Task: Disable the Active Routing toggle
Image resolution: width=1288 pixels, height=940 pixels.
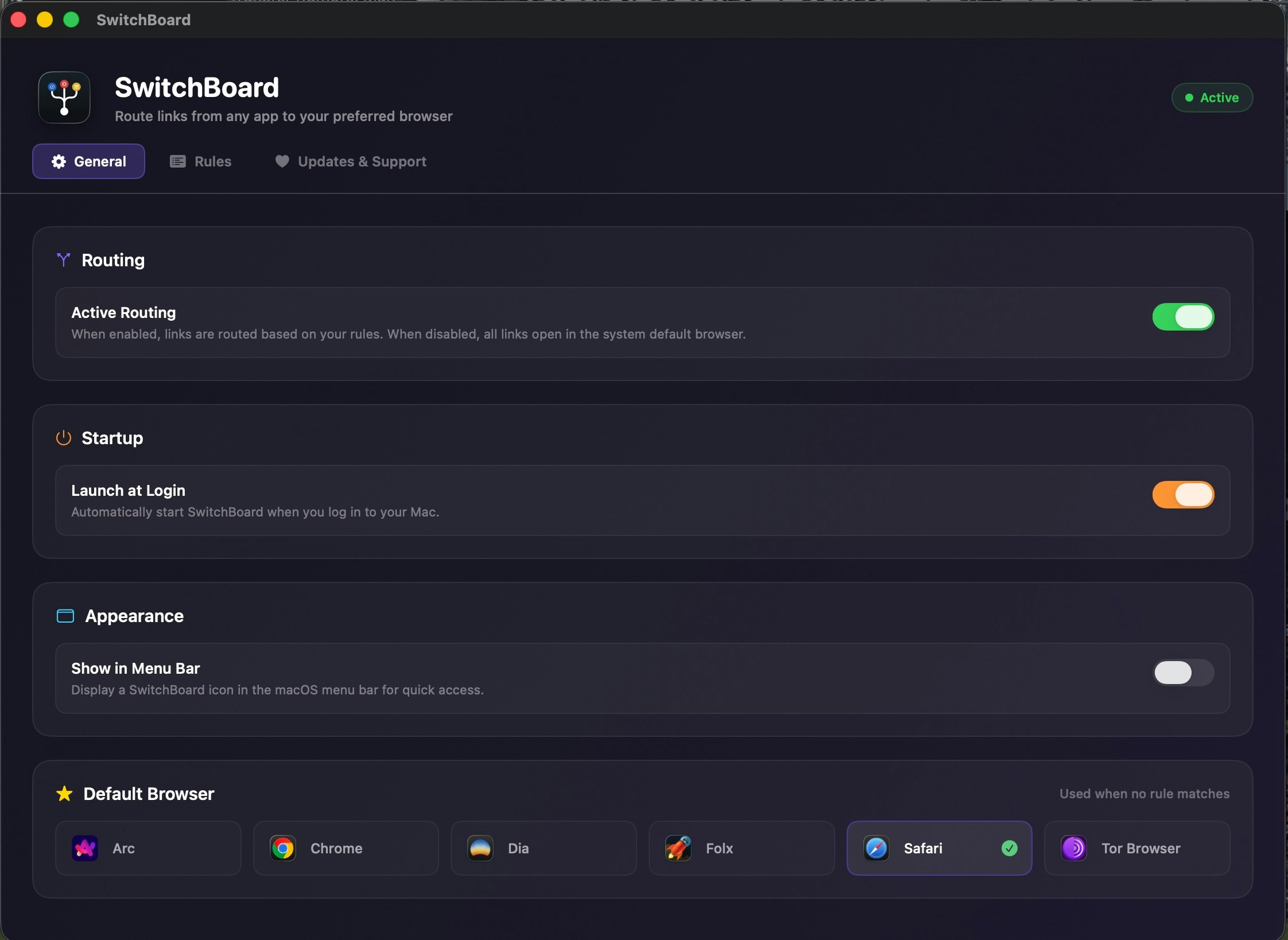Action: (x=1183, y=317)
